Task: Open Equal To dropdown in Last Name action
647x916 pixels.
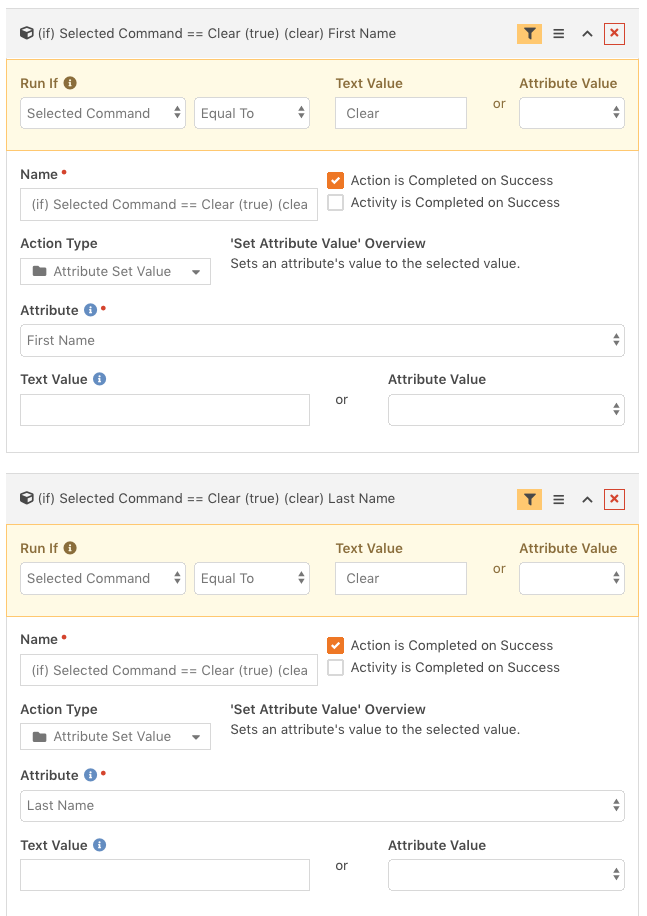Action: (x=252, y=578)
